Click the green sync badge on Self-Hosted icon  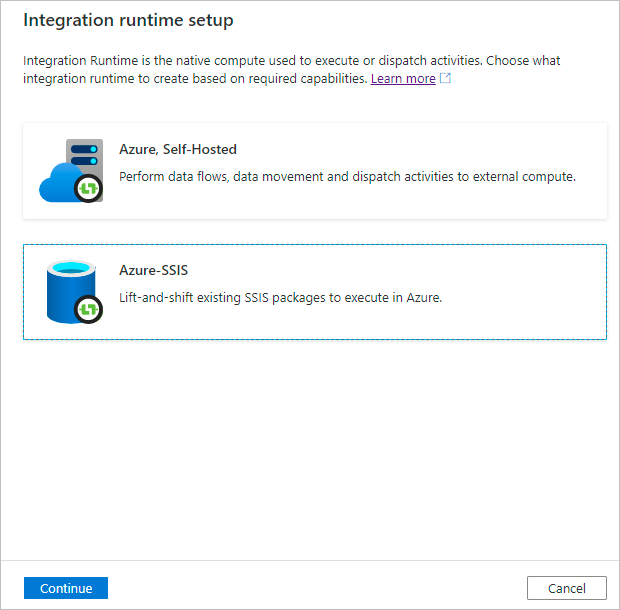pyautogui.click(x=91, y=189)
